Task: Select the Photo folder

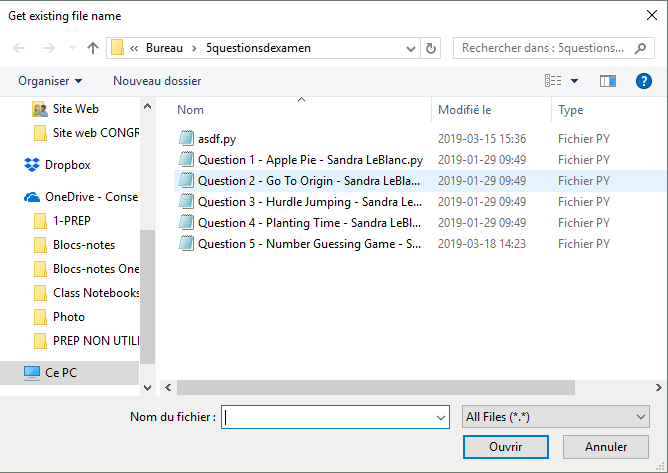Action: click(69, 317)
